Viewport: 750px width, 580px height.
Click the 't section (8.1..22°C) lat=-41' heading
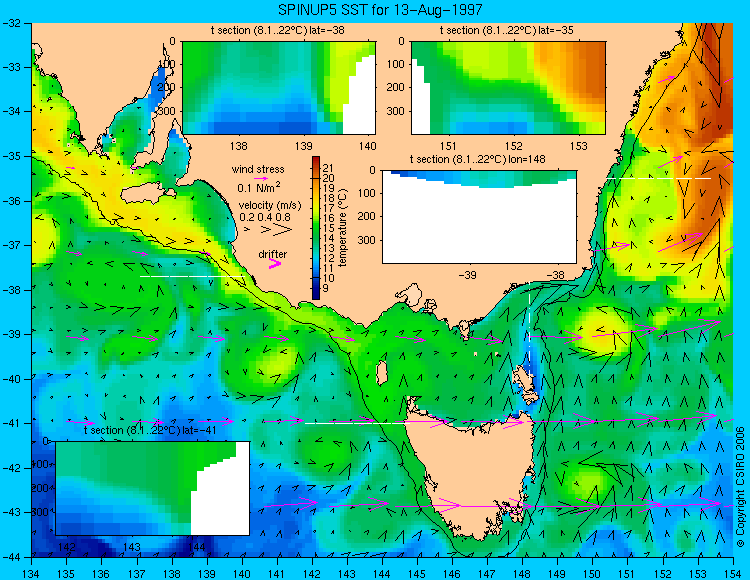point(150,430)
